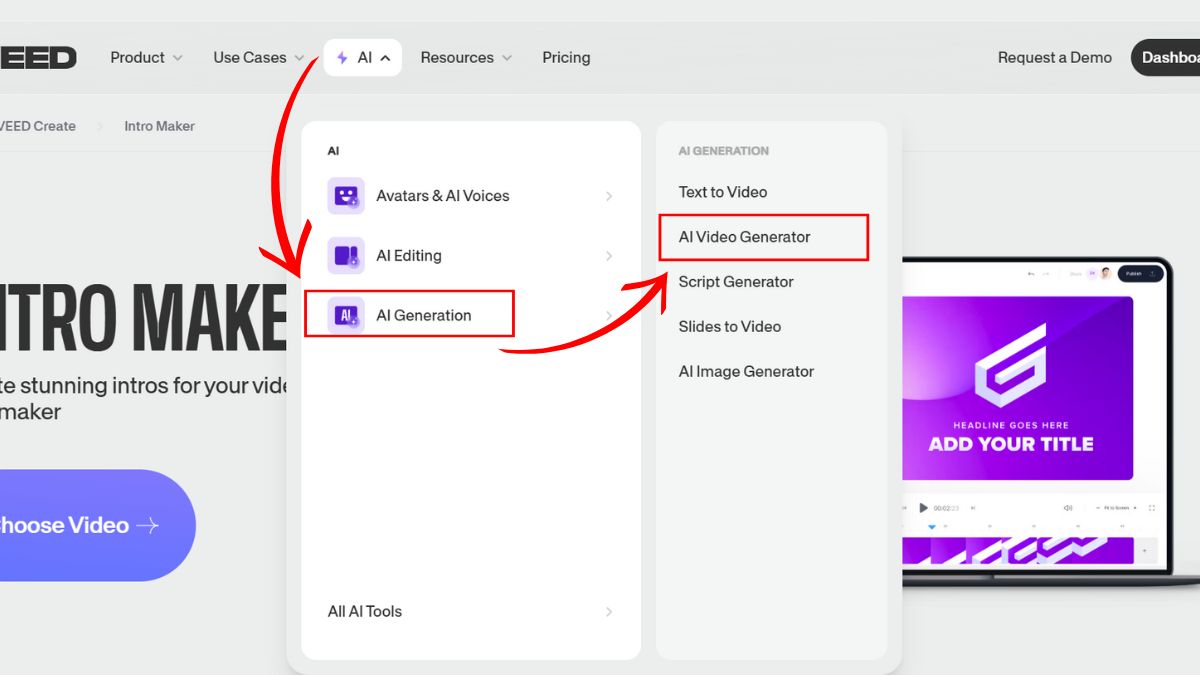Open Fit to Screen dropdown in preview
This screenshot has height=675, width=1200.
[1116, 508]
